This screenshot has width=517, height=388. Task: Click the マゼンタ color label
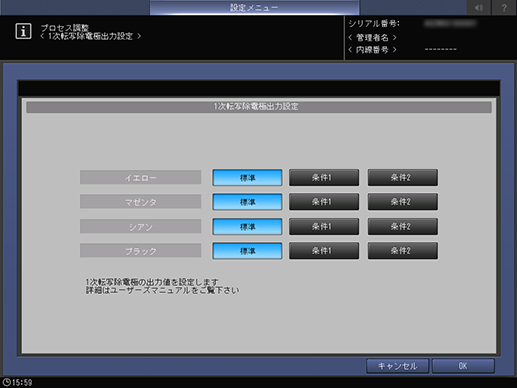[140, 202]
